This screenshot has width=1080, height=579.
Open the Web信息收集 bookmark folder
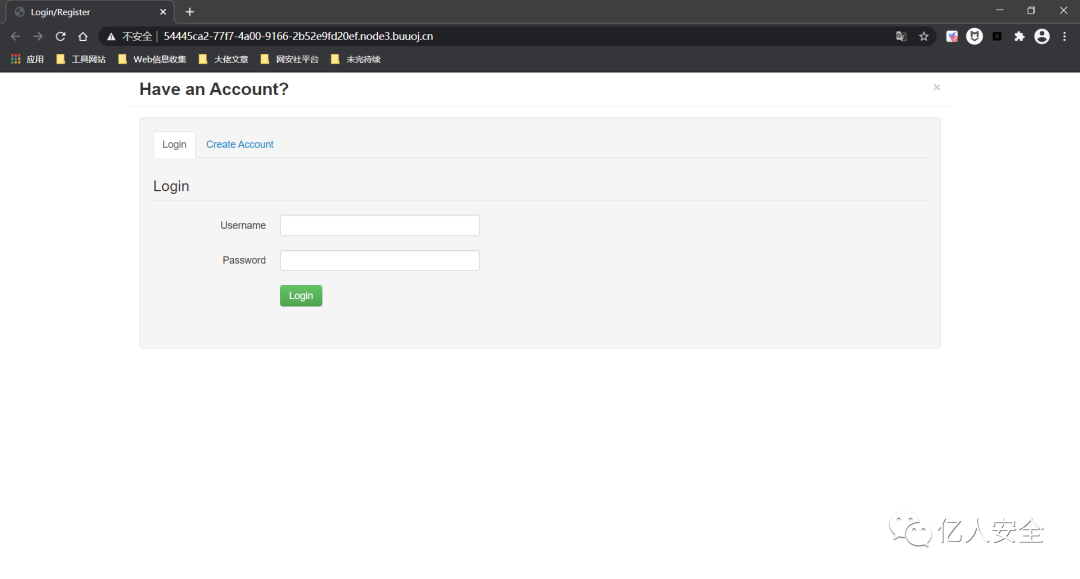(152, 59)
